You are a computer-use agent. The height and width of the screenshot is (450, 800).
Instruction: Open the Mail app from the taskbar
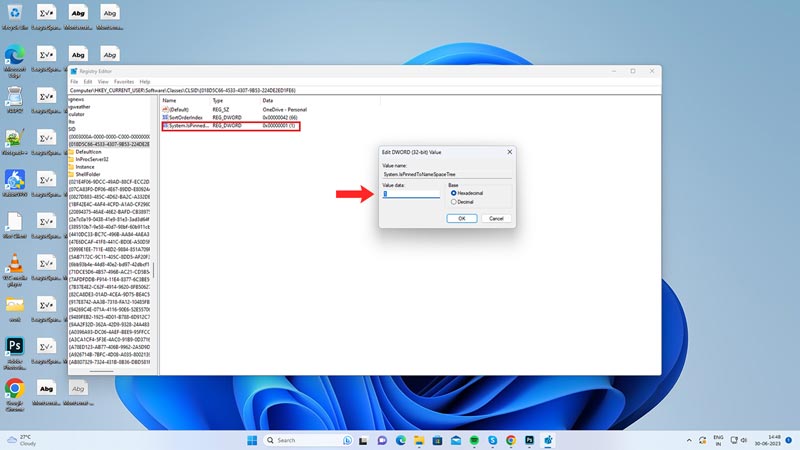456,440
